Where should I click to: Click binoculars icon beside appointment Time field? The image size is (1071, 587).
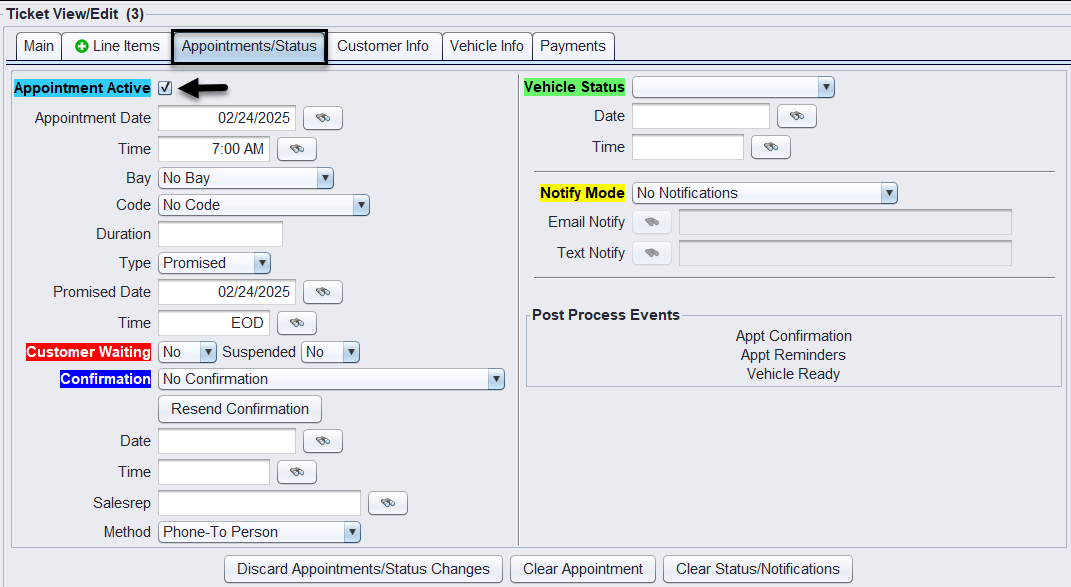pyautogui.click(x=296, y=149)
